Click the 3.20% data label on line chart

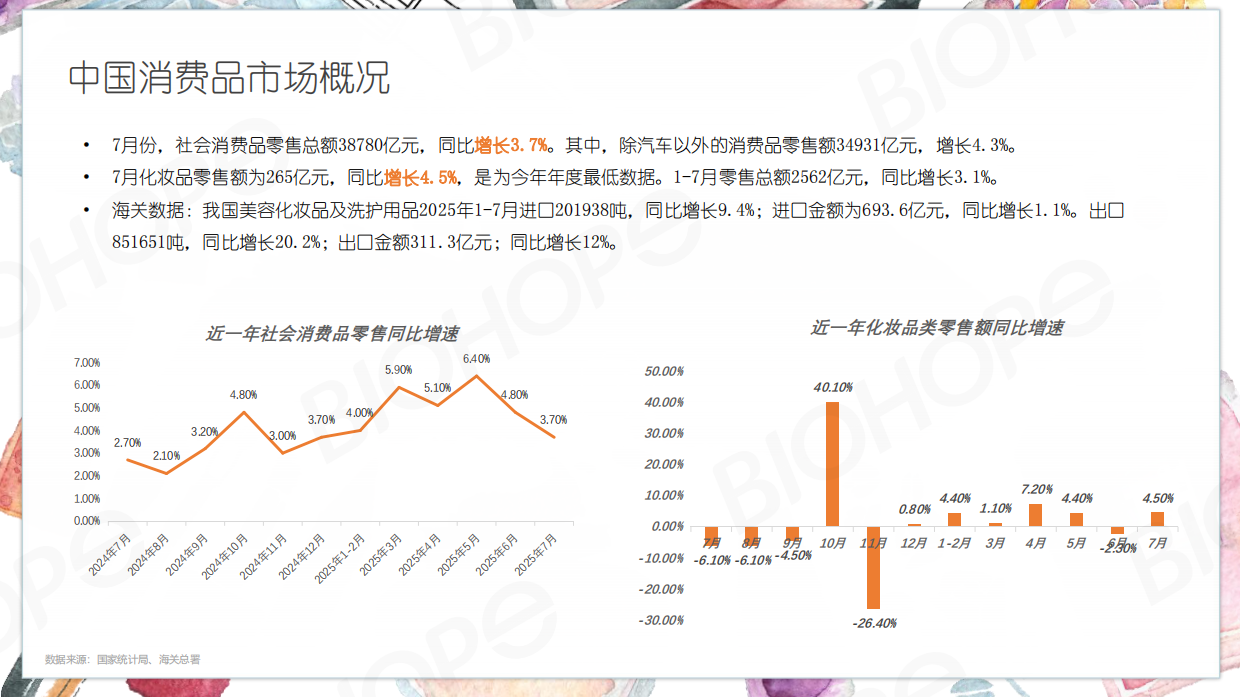click(x=204, y=432)
